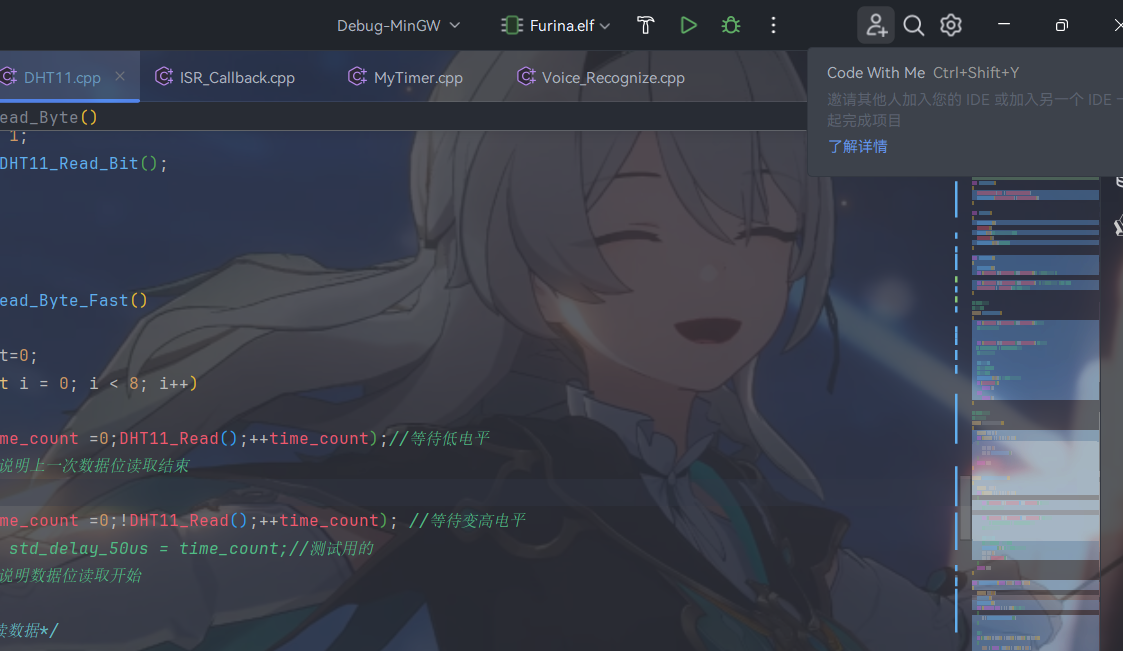Switch to the DHT11.cpp tab
1123x651 pixels.
click(62, 77)
